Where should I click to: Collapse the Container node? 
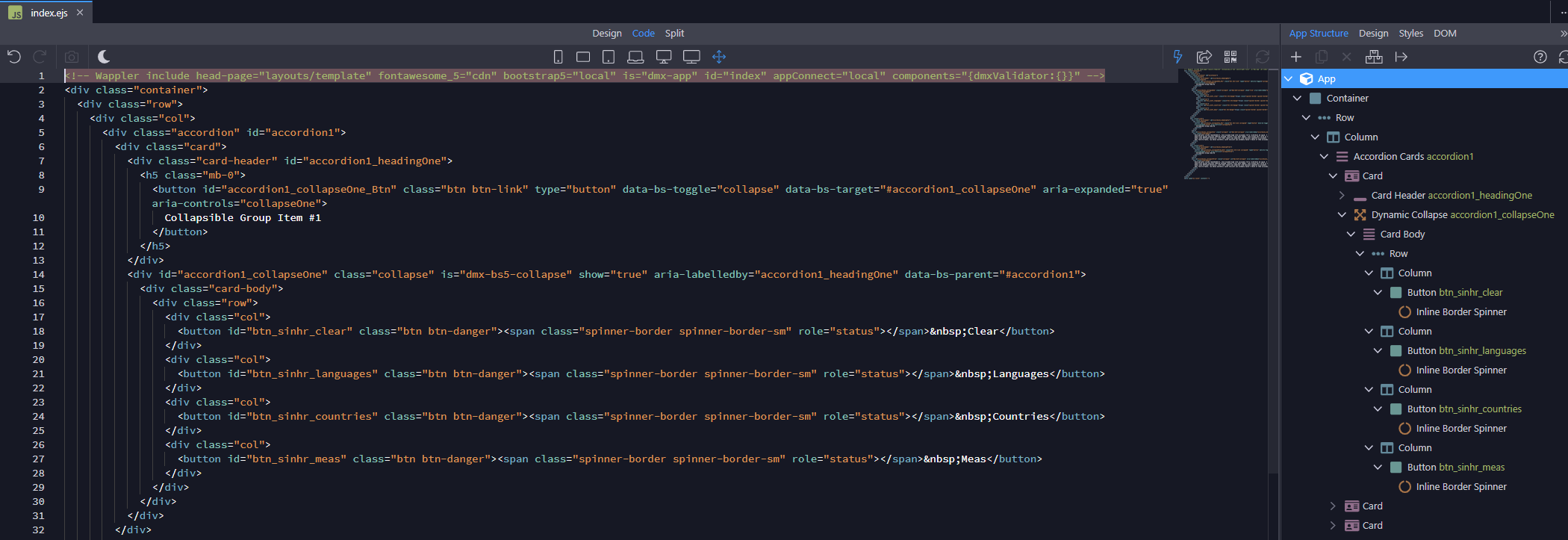point(1298,99)
